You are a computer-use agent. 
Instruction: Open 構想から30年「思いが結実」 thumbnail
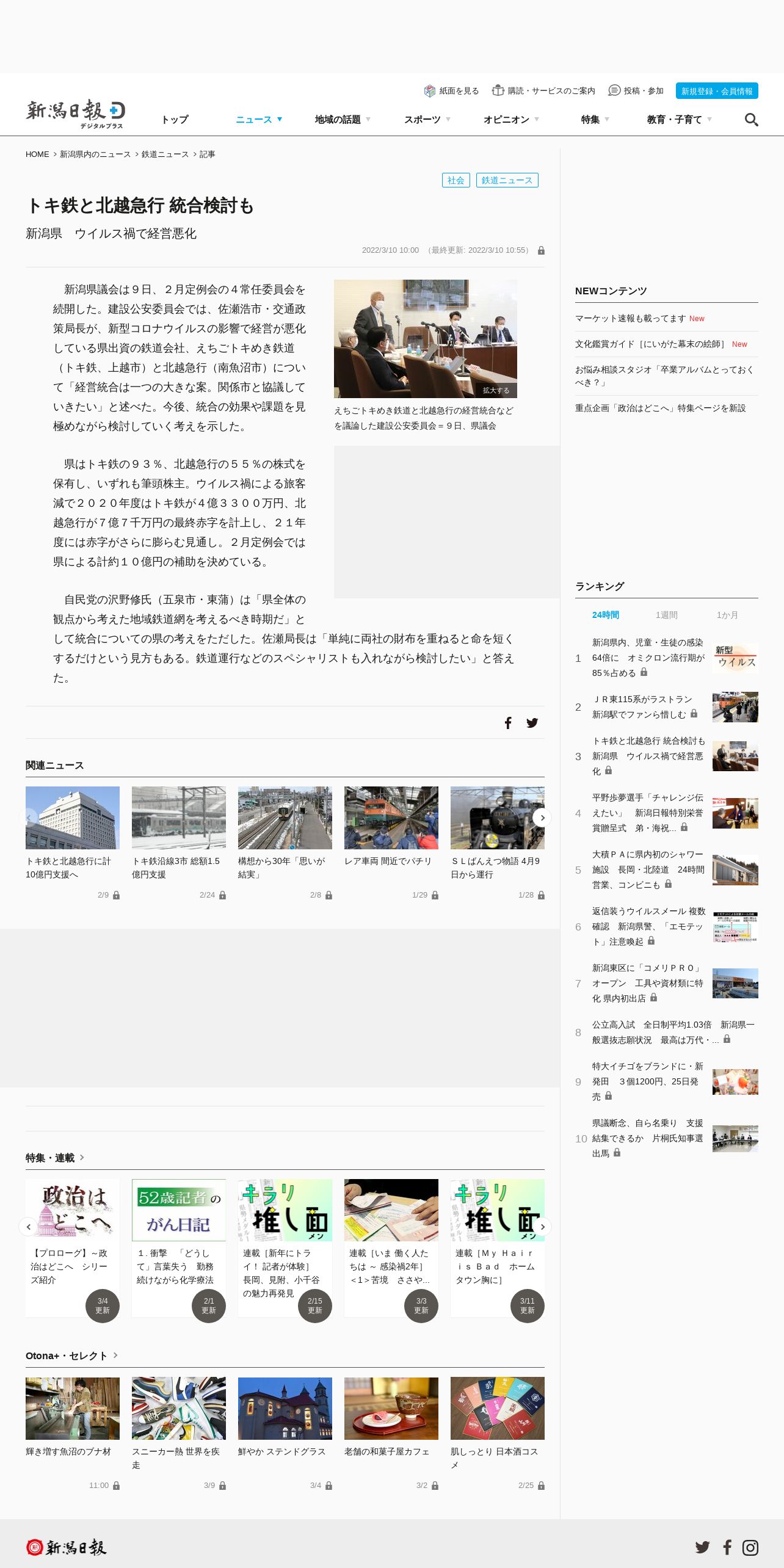(285, 818)
